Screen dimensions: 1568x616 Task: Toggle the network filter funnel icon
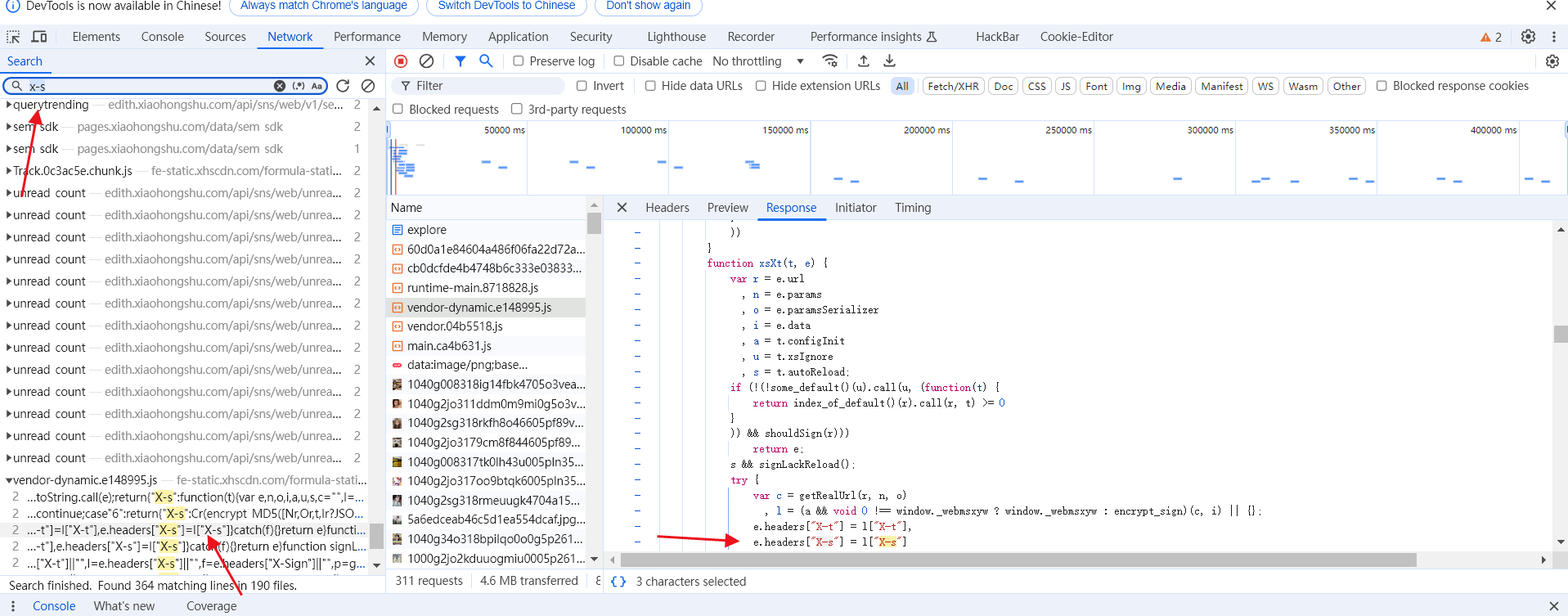(461, 61)
